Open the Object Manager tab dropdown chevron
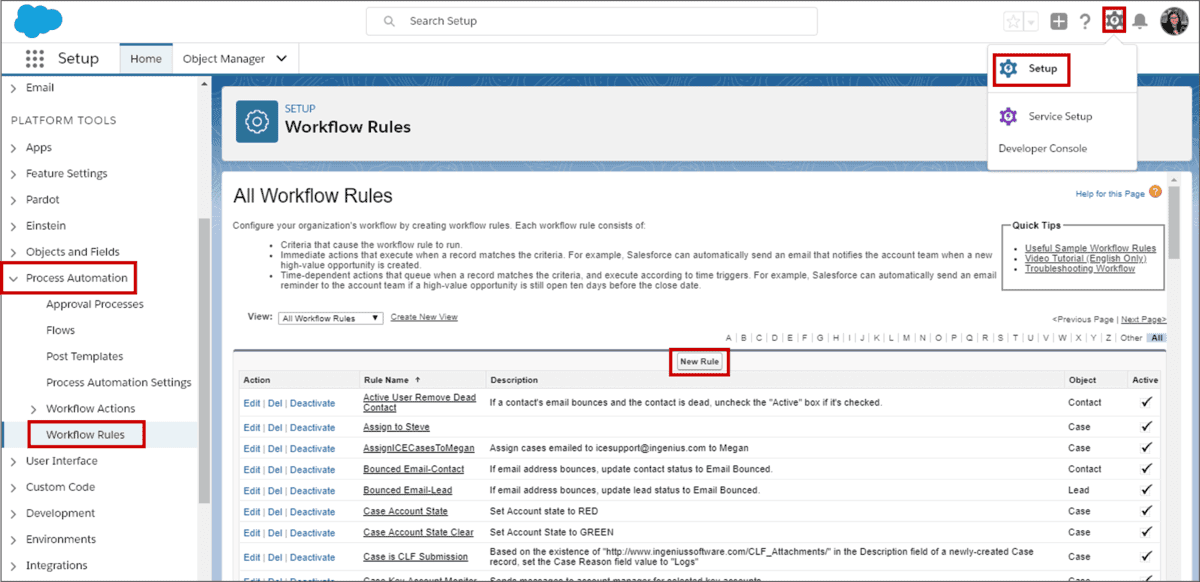This screenshot has width=1200, height=582. 281,59
